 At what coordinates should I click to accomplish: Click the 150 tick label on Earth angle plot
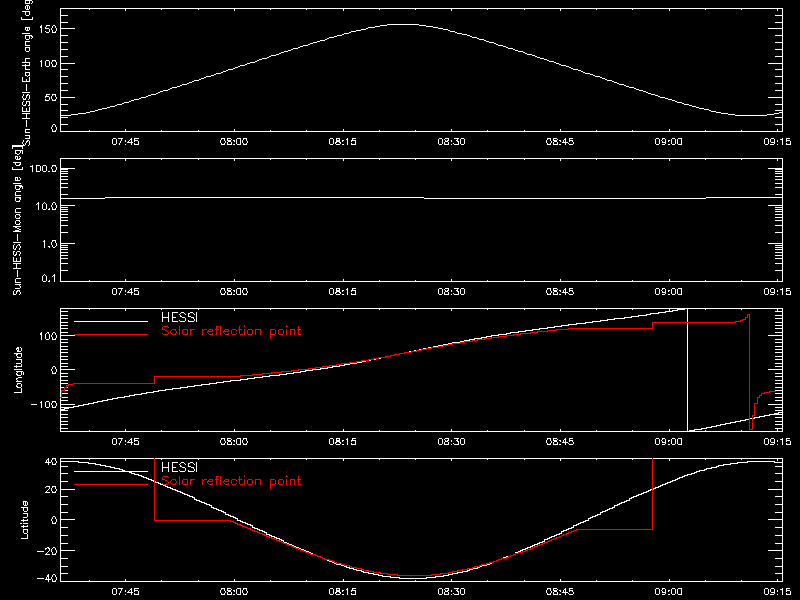click(x=47, y=29)
